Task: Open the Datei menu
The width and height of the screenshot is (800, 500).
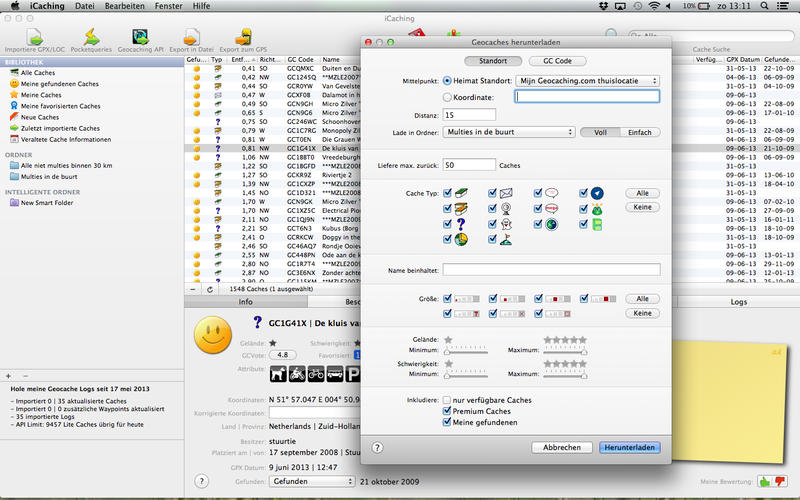Action: pyautogui.click(x=84, y=6)
